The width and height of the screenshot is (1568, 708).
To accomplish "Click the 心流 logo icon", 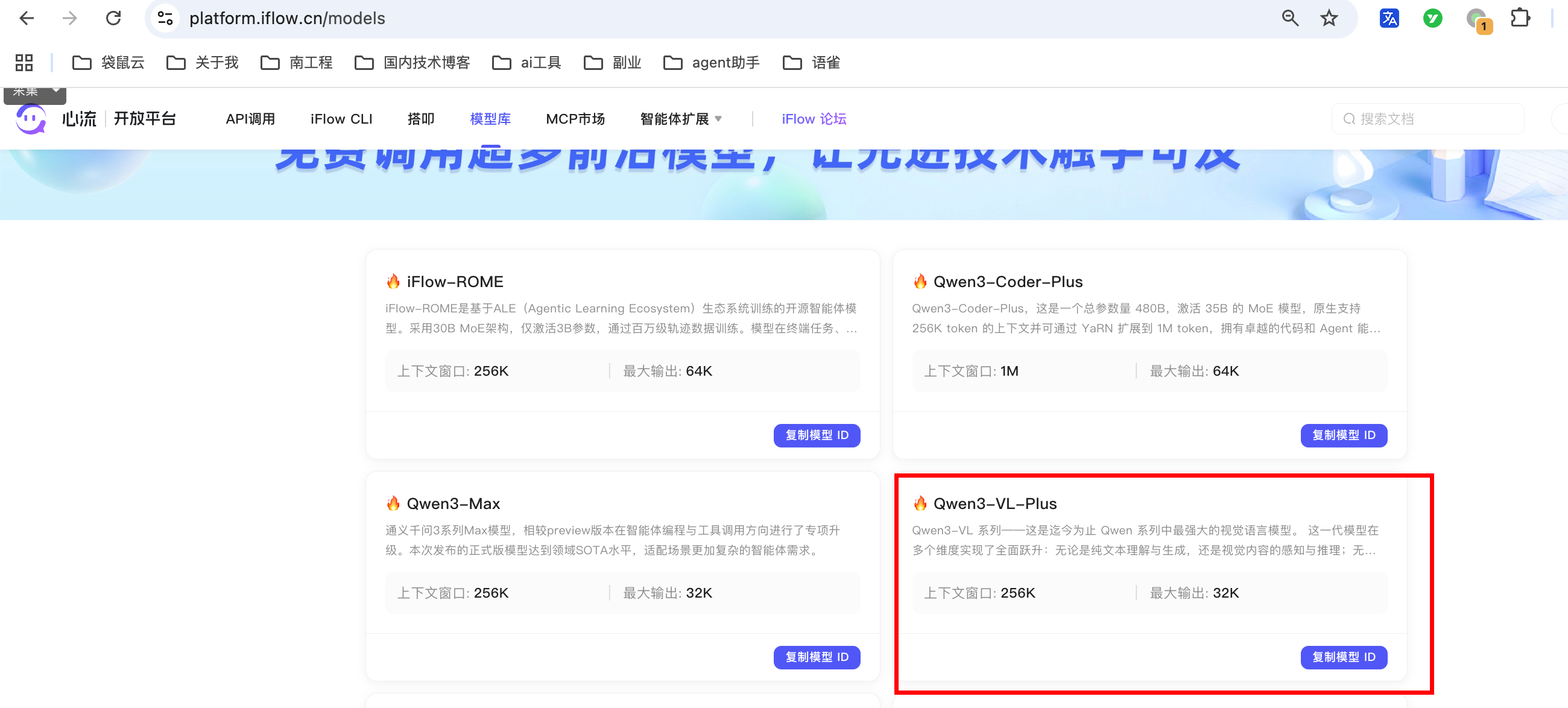I will pos(30,119).
